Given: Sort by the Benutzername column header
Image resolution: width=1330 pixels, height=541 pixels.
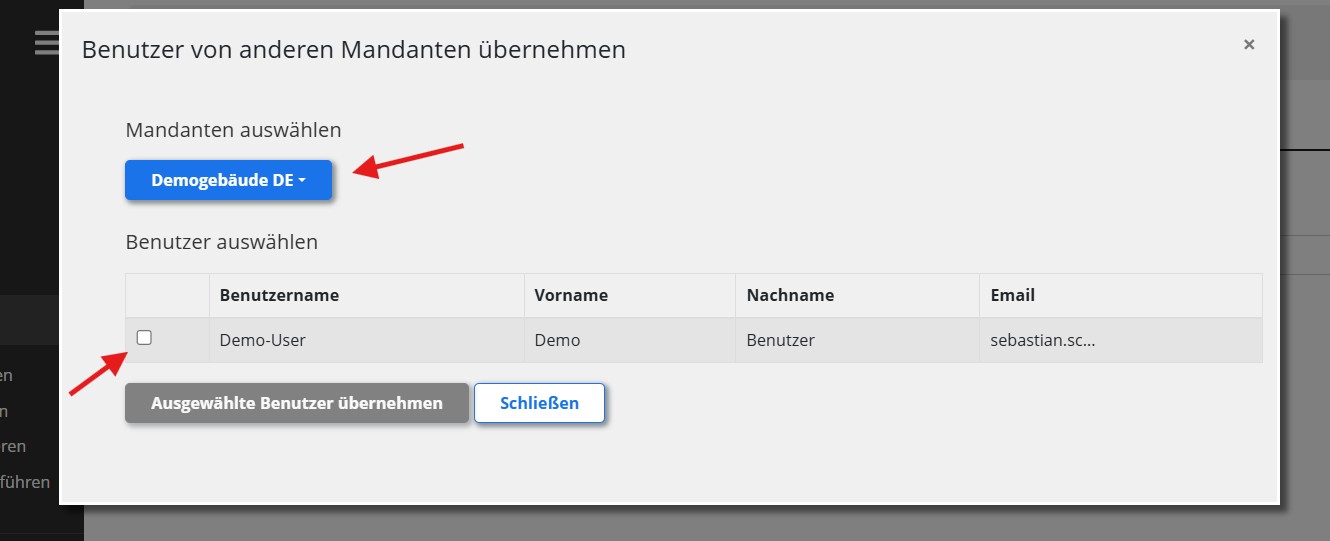Looking at the screenshot, I should pos(279,296).
